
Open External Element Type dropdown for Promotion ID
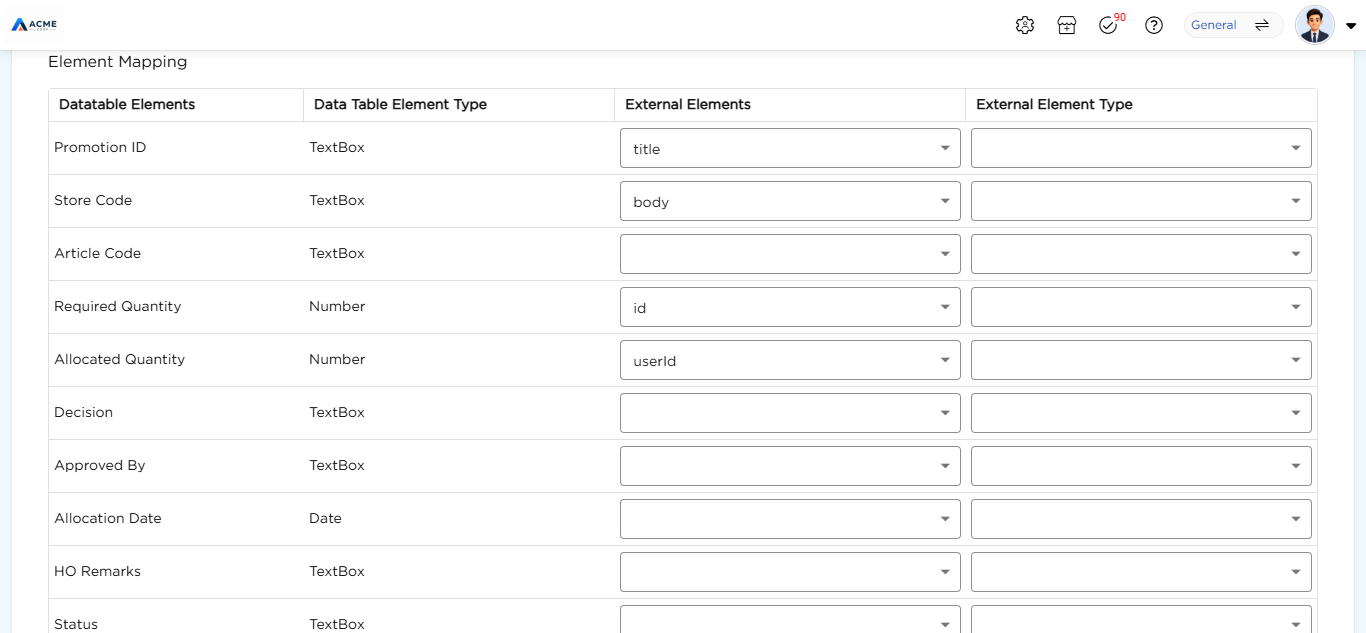tap(1141, 148)
